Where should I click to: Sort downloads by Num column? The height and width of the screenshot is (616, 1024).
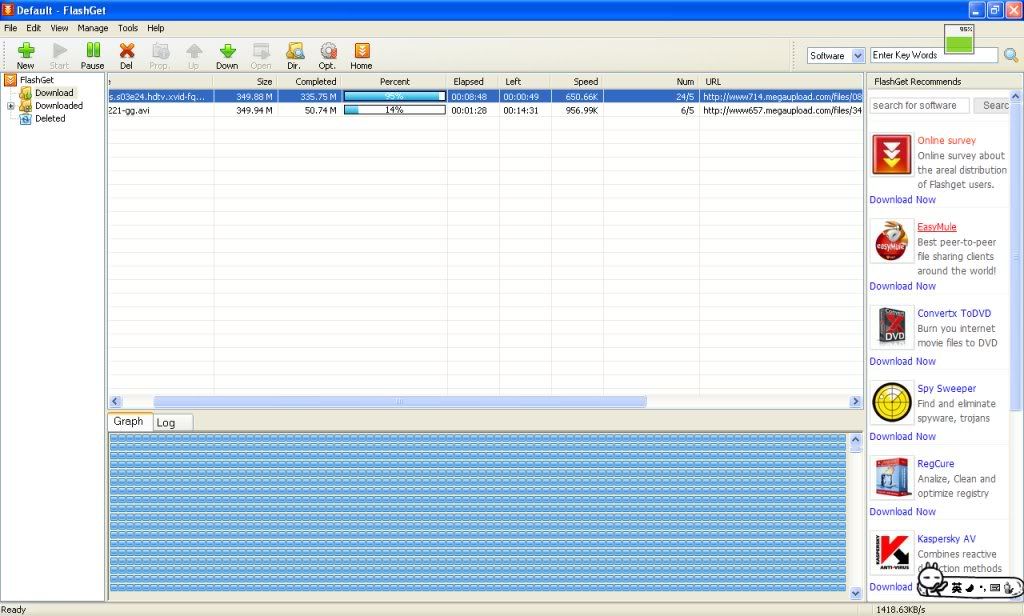point(651,82)
